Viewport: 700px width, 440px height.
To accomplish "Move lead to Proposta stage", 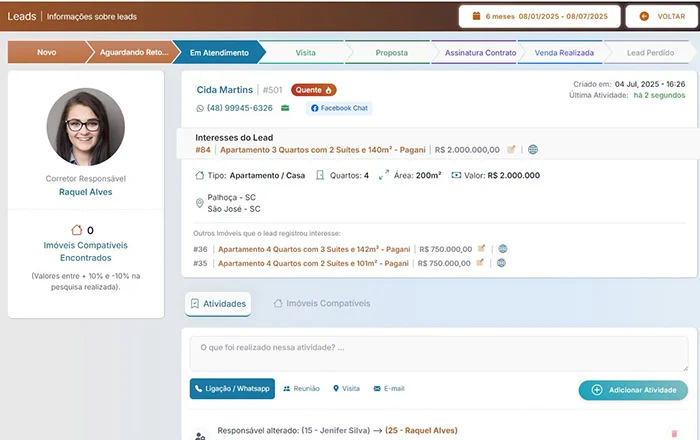I will coord(392,53).
